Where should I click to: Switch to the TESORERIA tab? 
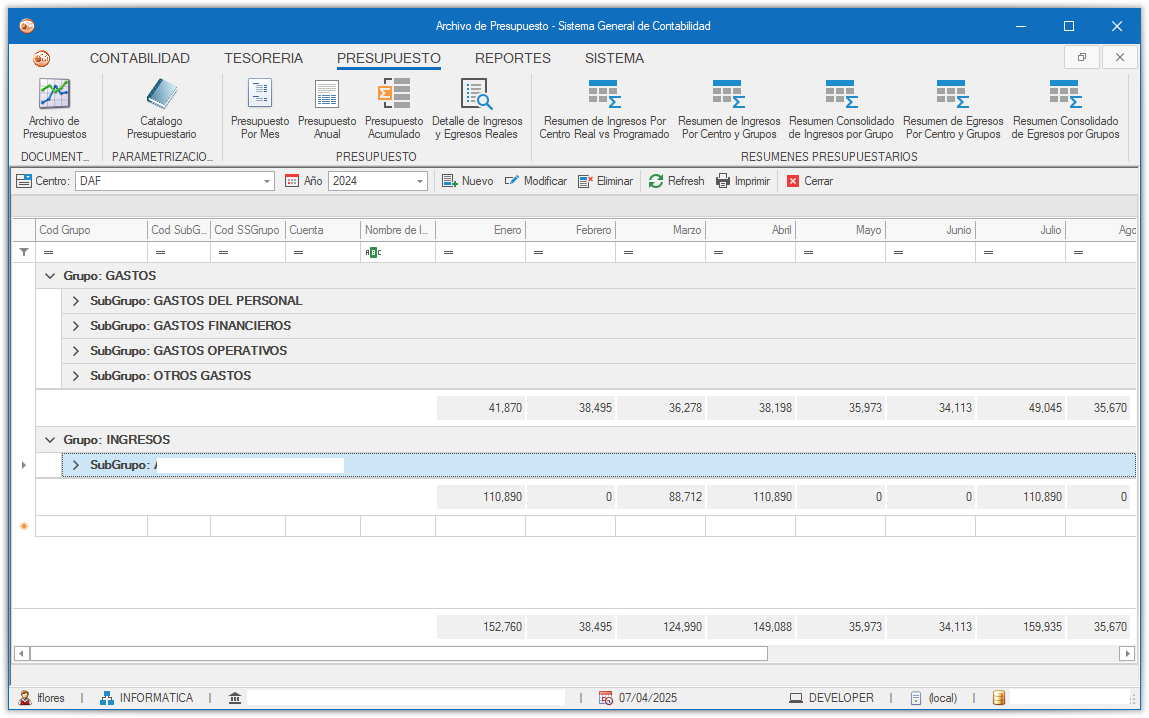[263, 59]
